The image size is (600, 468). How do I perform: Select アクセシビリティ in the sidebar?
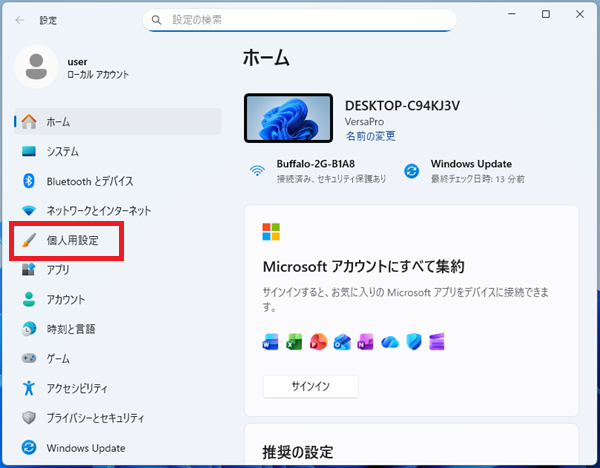pyautogui.click(x=76, y=388)
